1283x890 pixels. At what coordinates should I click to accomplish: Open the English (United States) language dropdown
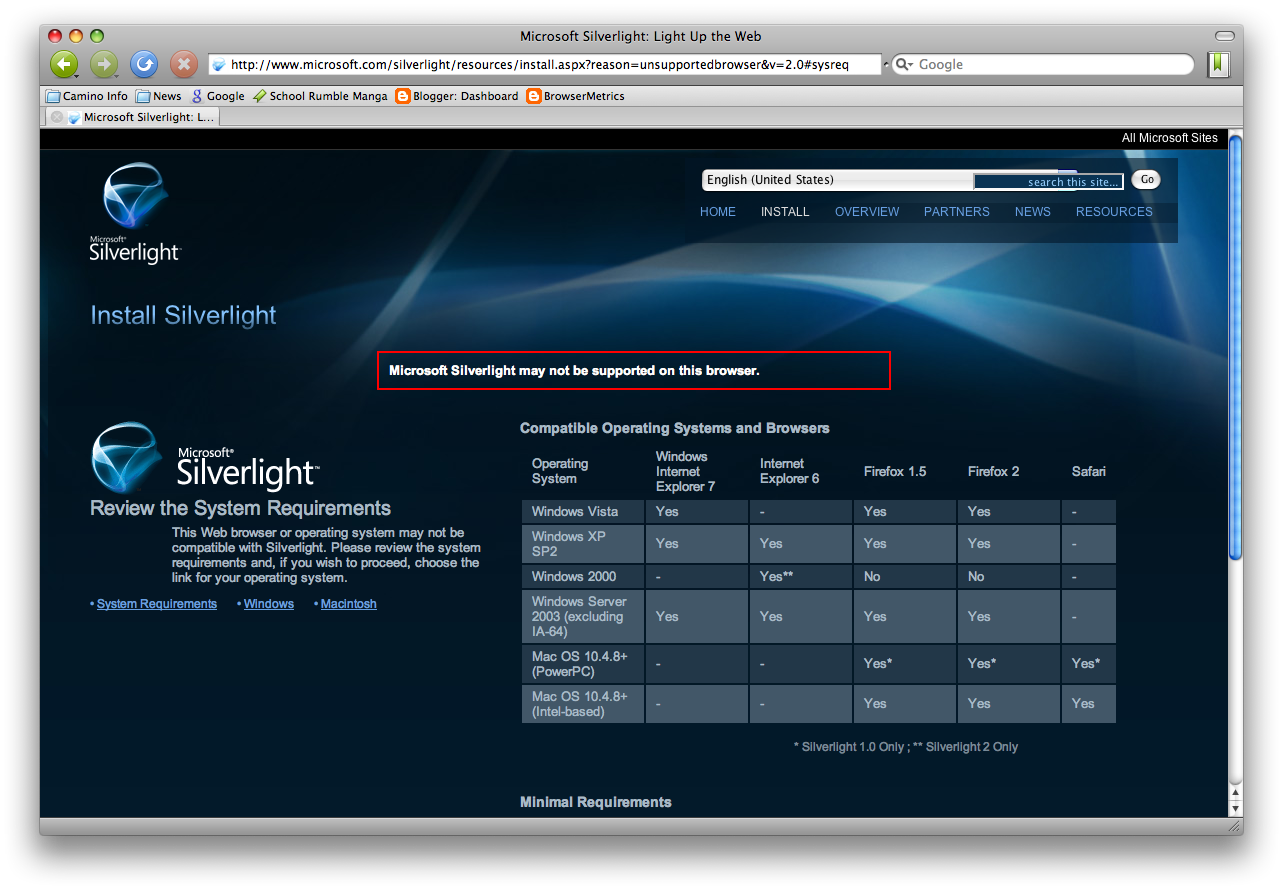pos(838,180)
